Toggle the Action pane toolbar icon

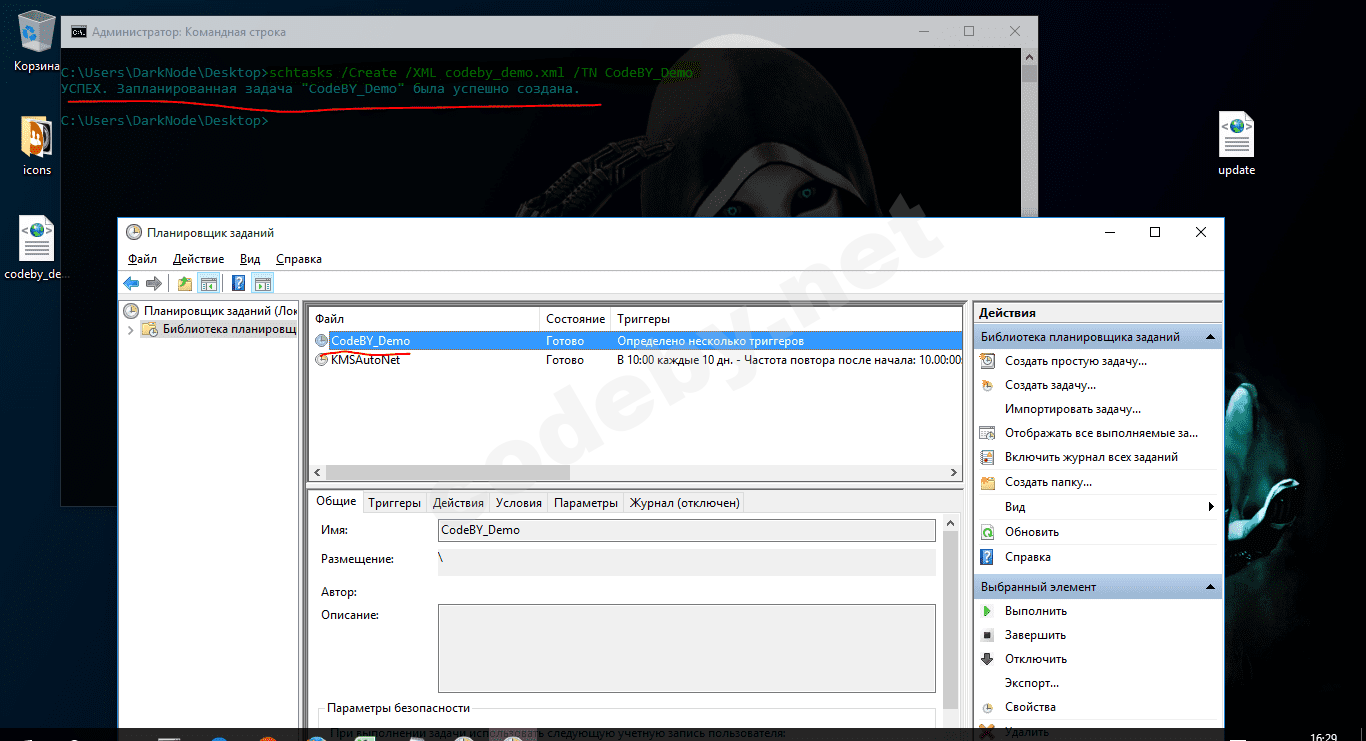pos(262,284)
